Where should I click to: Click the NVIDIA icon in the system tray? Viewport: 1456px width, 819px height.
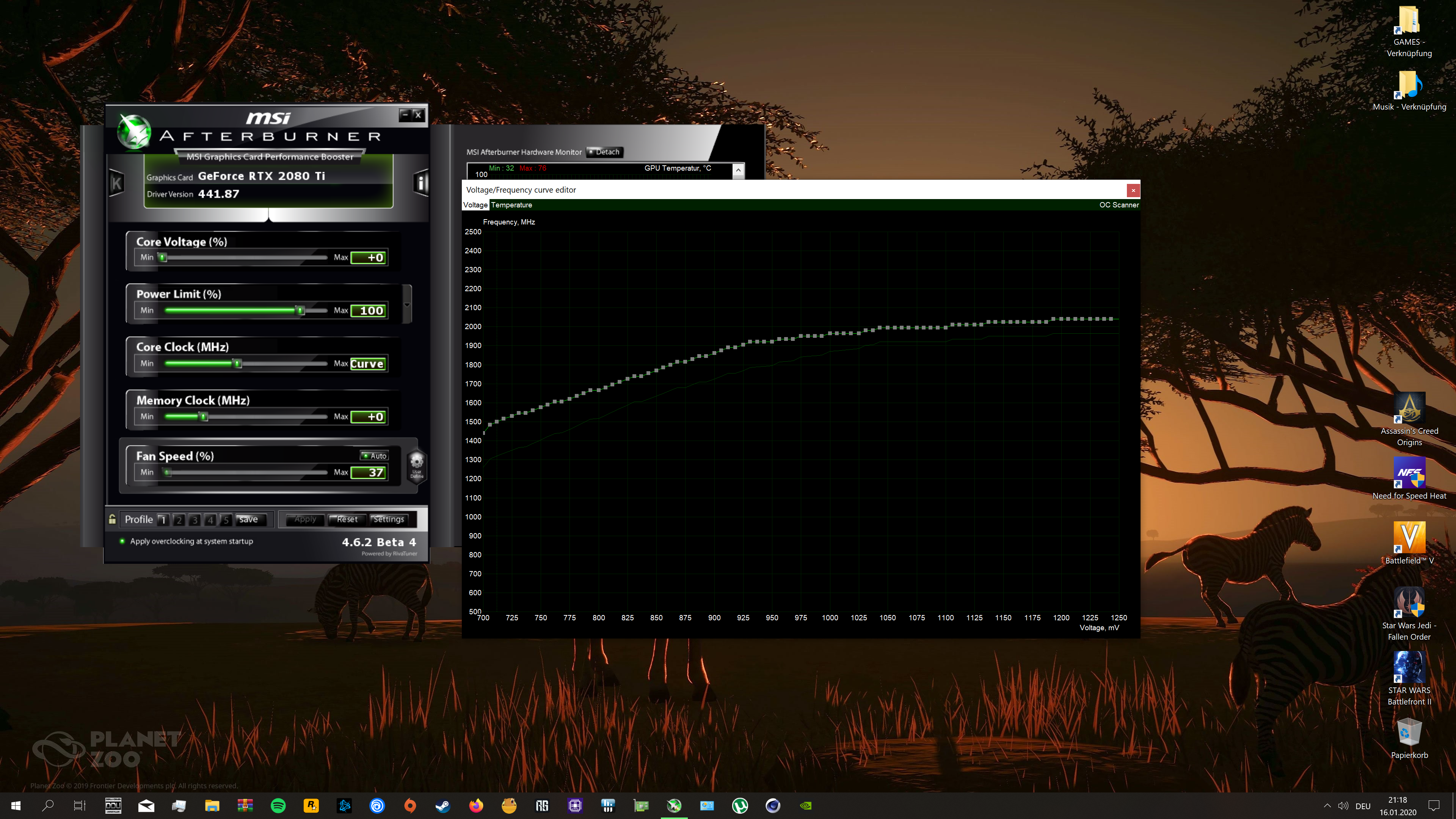click(x=805, y=805)
